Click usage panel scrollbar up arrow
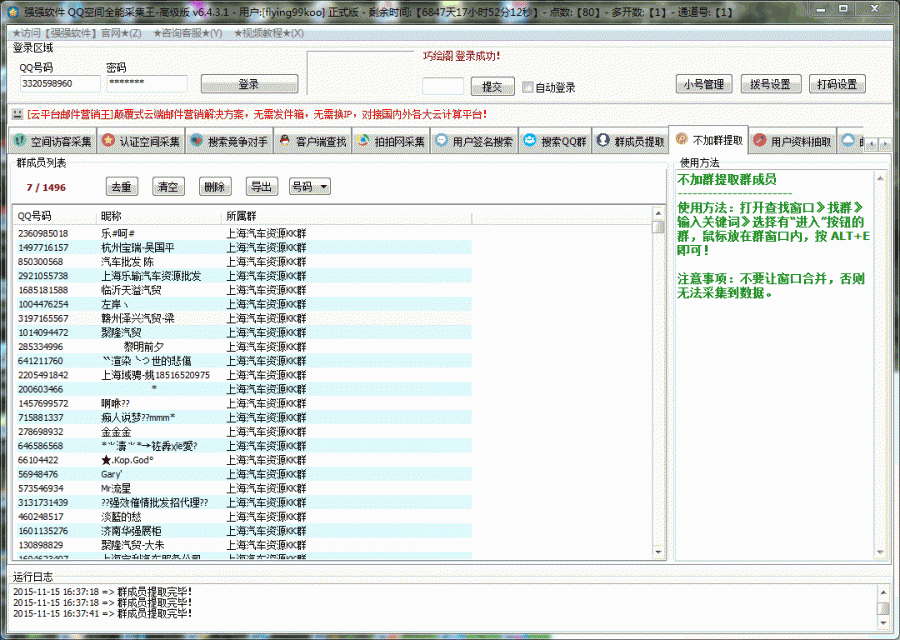The width and height of the screenshot is (900, 640). coord(880,179)
